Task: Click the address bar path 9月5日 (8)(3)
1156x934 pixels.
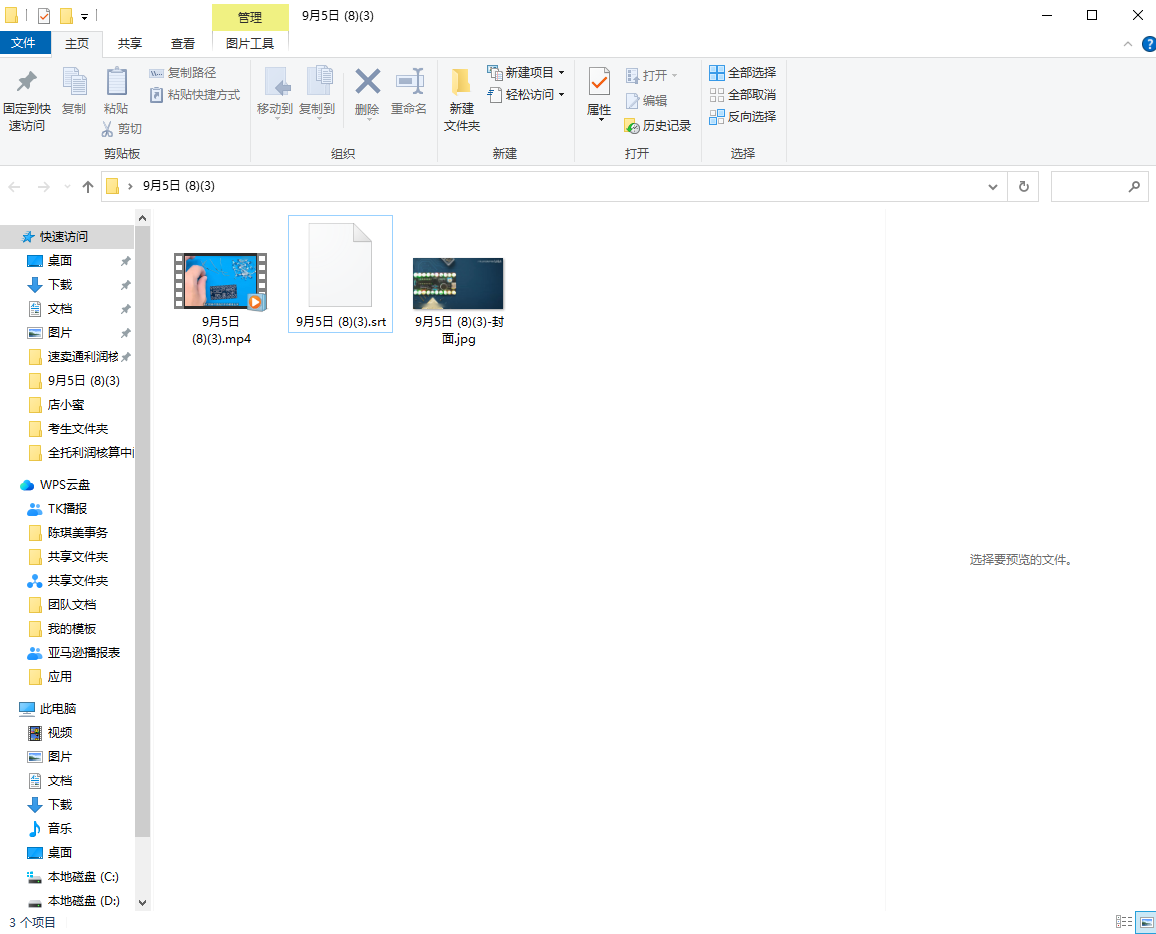Action: 178,186
